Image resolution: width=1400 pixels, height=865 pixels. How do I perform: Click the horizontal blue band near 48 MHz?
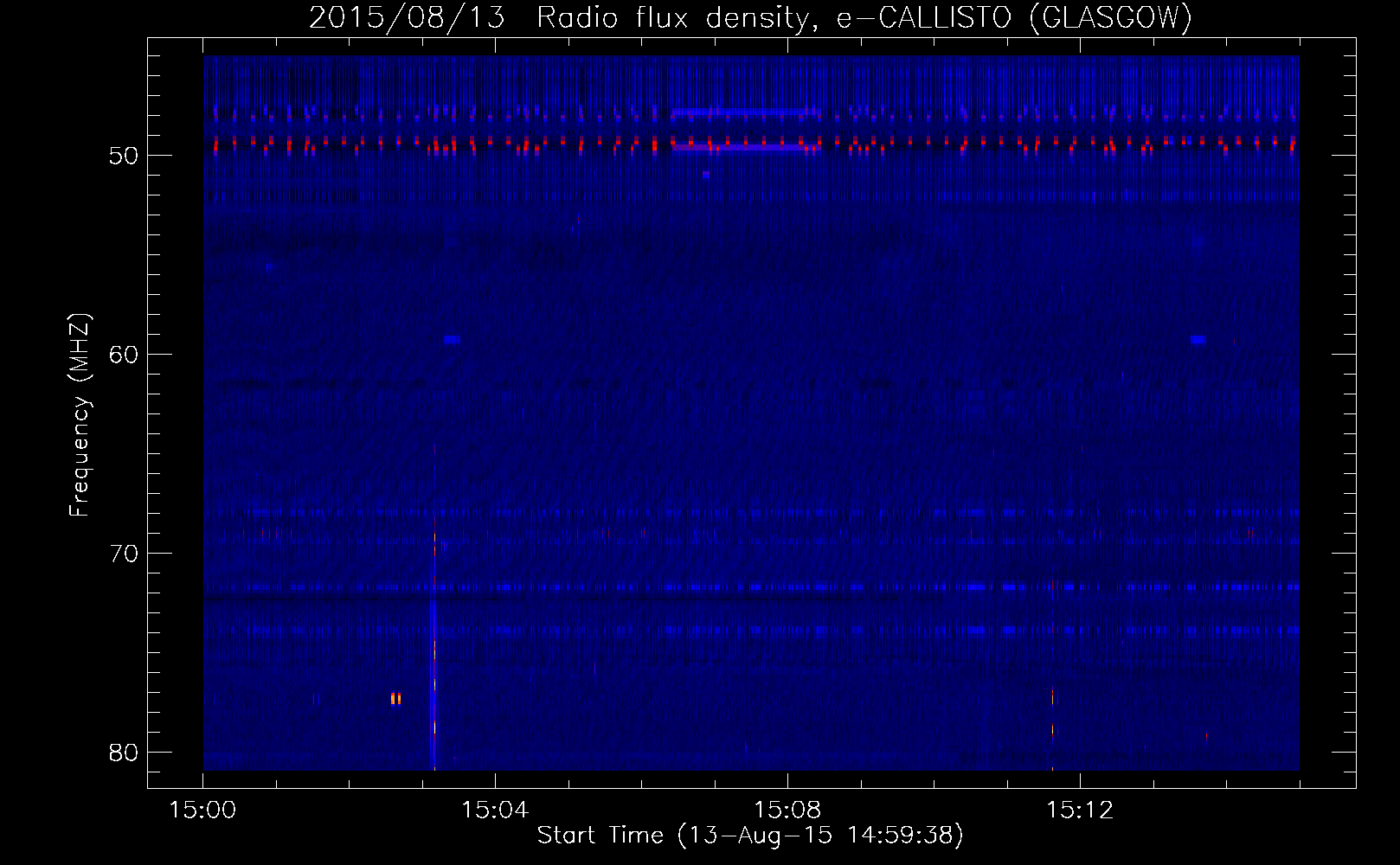[746, 112]
